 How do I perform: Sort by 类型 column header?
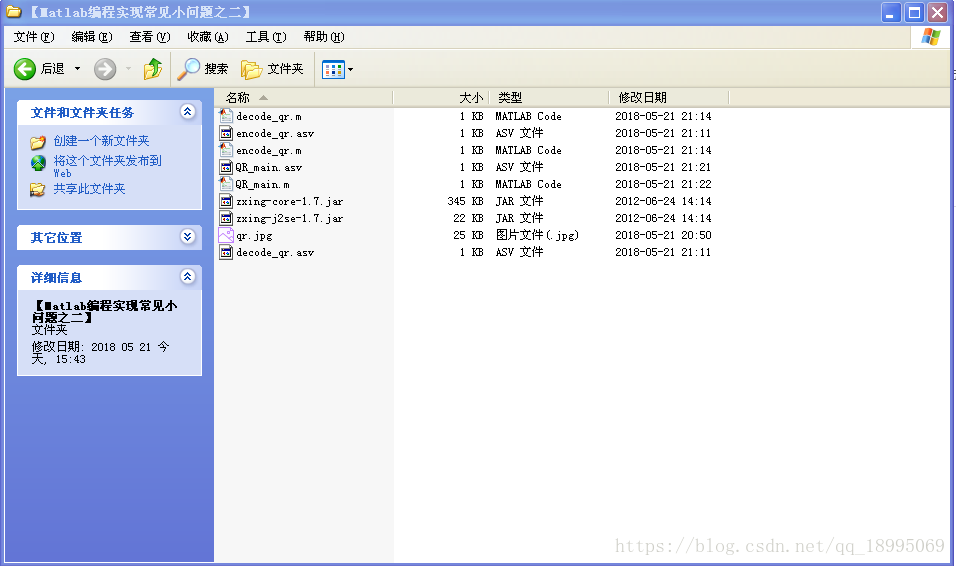coord(549,98)
